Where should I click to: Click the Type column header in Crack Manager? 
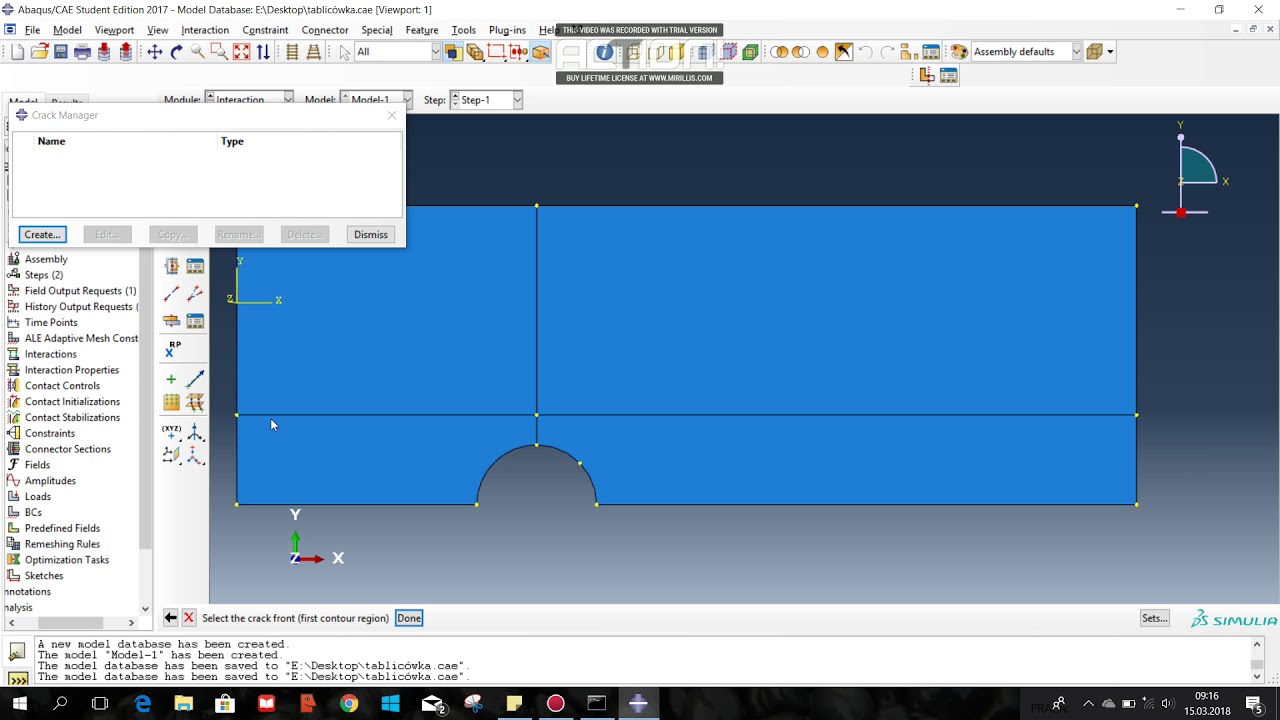pyautogui.click(x=232, y=141)
